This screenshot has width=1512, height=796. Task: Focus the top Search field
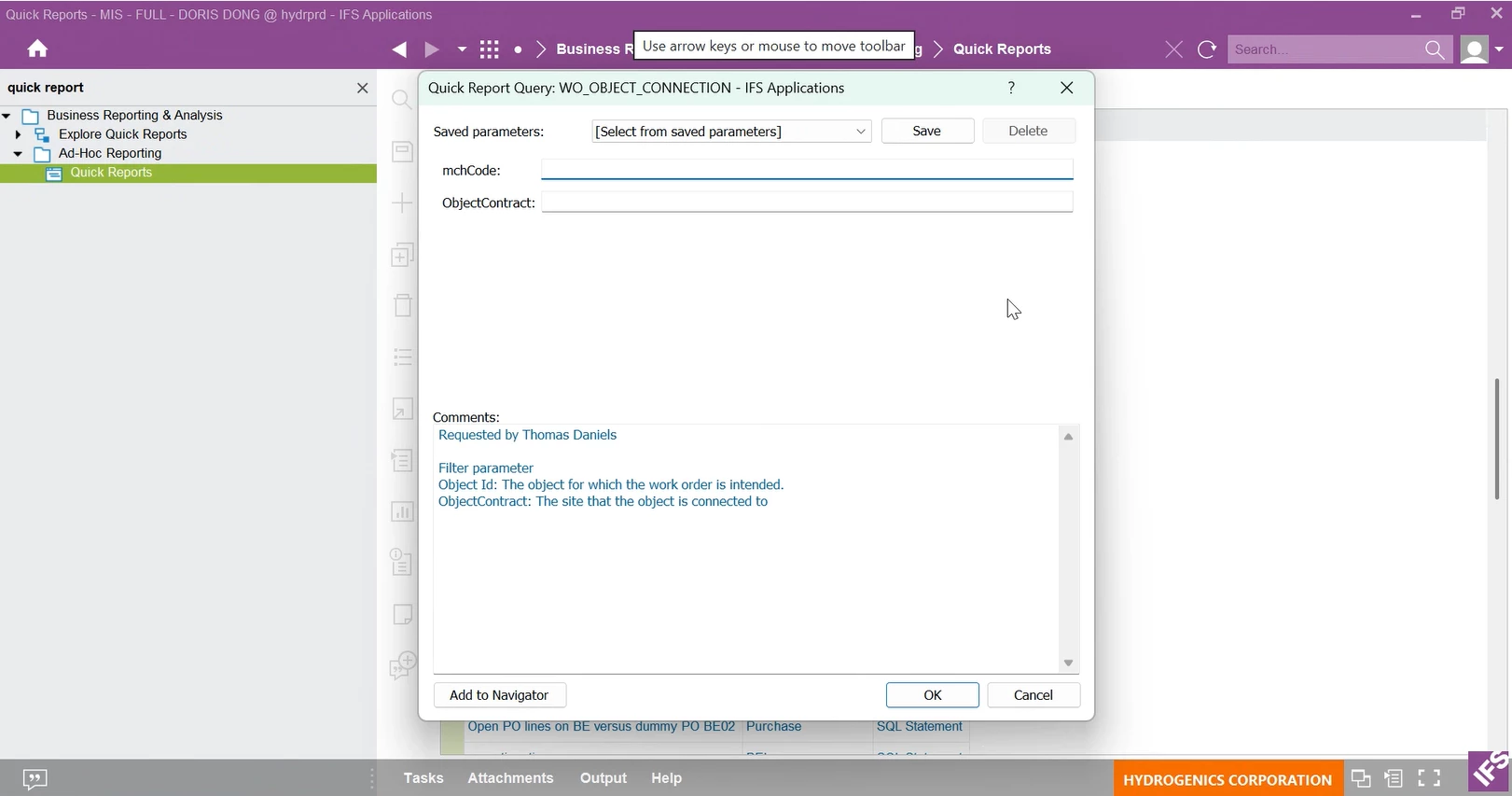[x=1325, y=49]
